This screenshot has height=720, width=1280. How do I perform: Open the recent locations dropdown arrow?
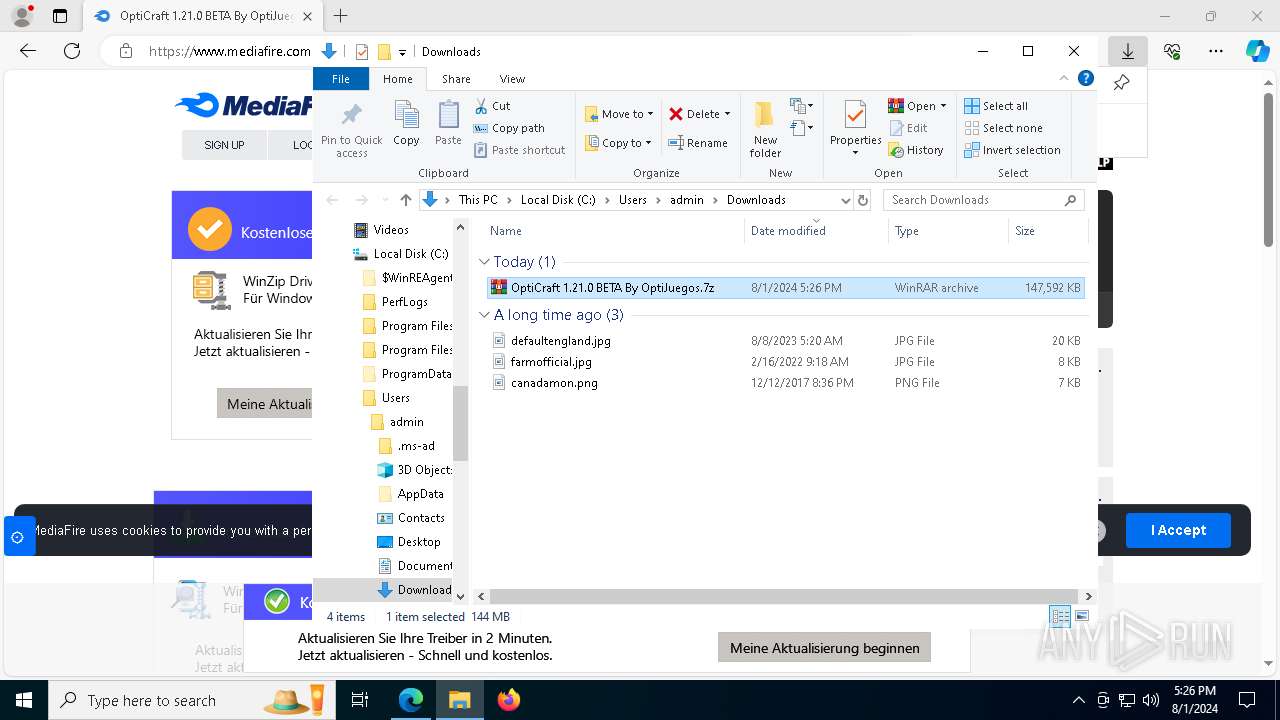pyautogui.click(x=383, y=200)
